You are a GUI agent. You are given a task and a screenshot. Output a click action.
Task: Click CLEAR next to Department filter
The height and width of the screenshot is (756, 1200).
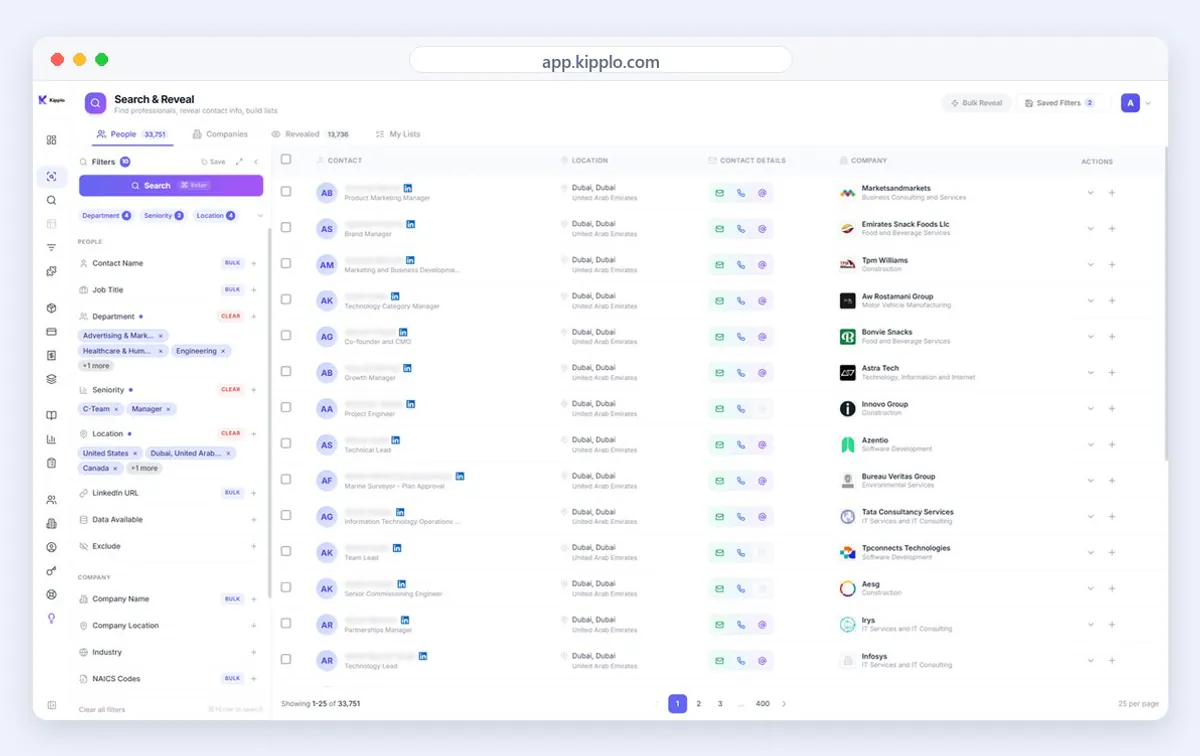(231, 316)
